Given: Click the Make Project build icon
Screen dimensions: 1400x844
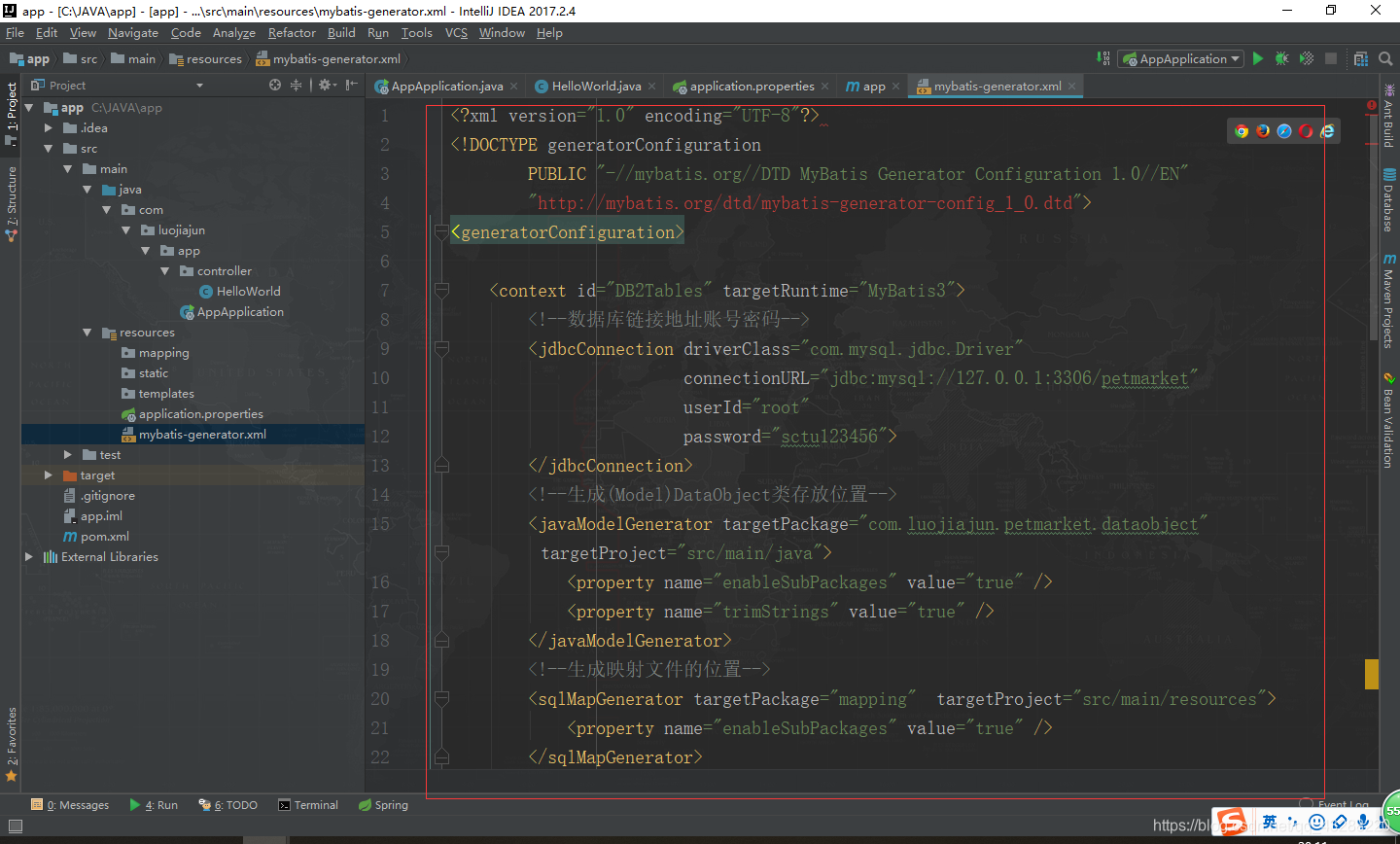Looking at the screenshot, I should [x=1103, y=58].
